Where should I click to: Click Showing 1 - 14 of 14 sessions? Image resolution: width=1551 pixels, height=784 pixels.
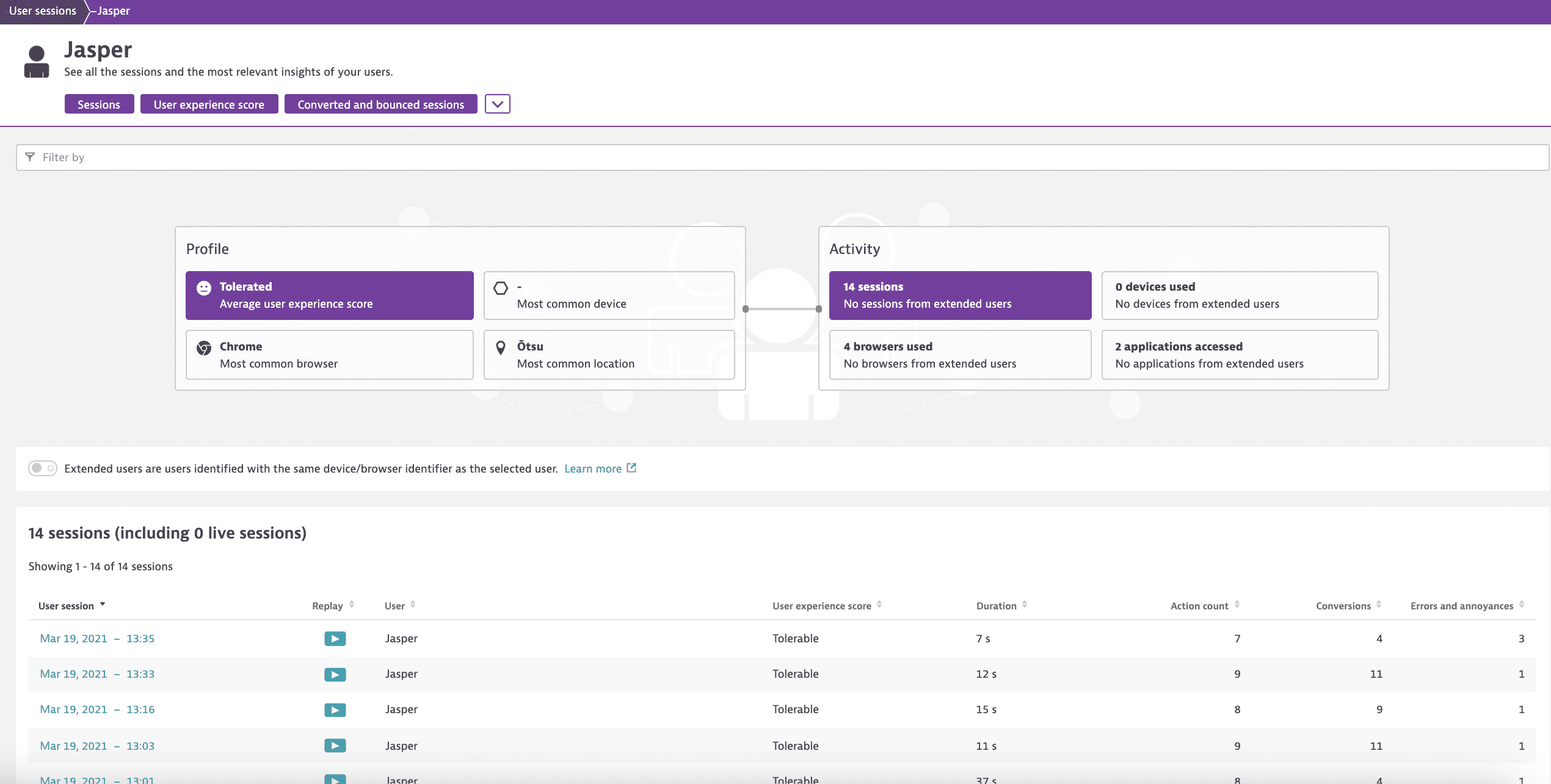[x=101, y=567]
